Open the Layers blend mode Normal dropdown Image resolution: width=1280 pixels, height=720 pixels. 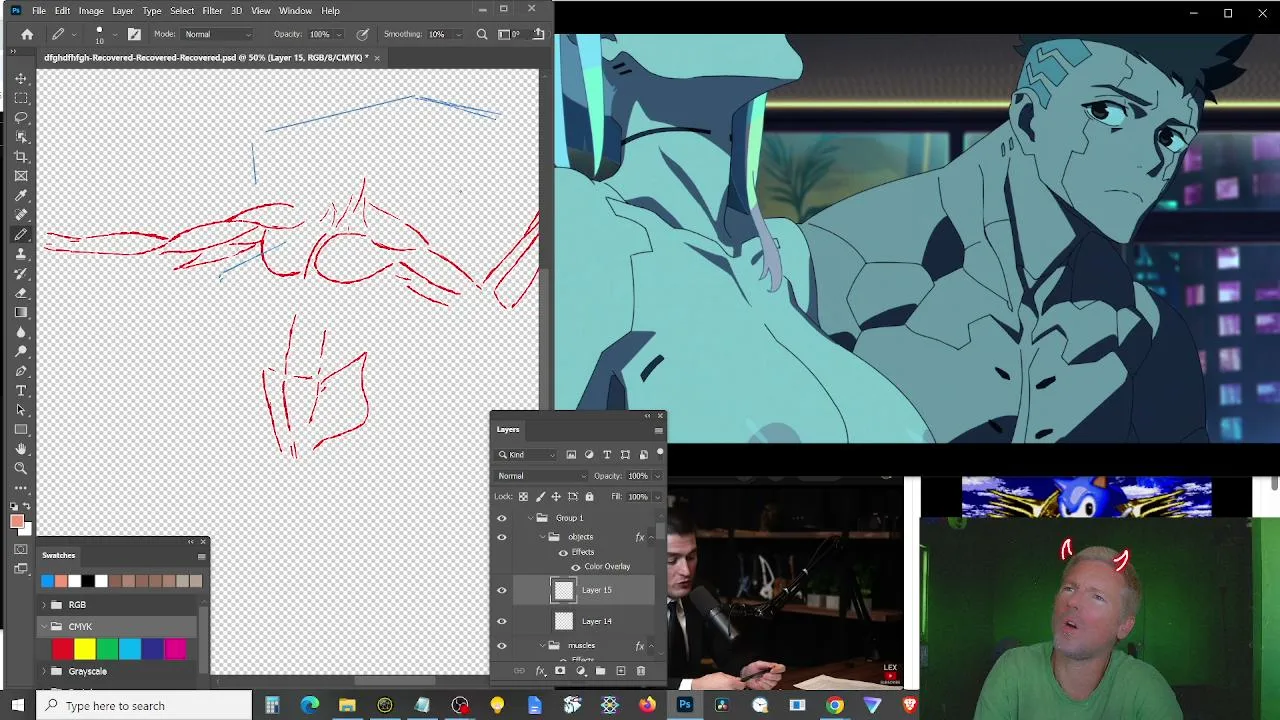click(x=543, y=476)
